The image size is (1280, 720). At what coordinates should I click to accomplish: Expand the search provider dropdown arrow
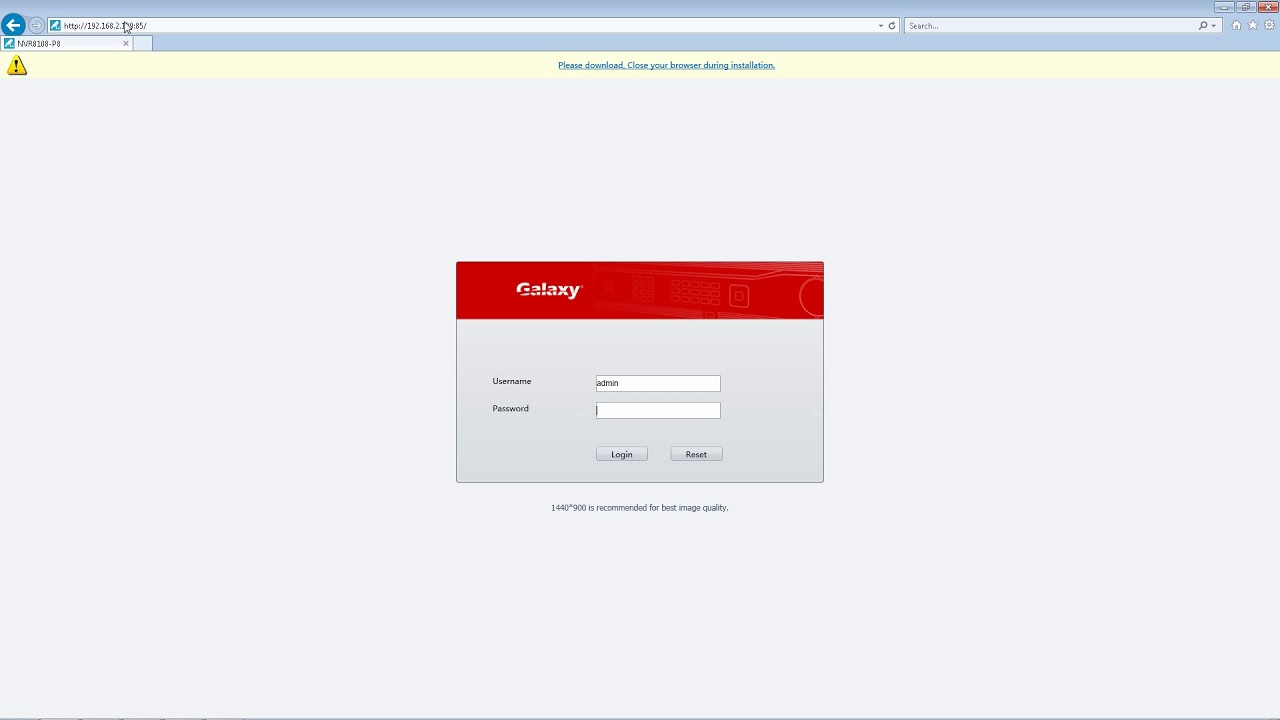[1213, 25]
